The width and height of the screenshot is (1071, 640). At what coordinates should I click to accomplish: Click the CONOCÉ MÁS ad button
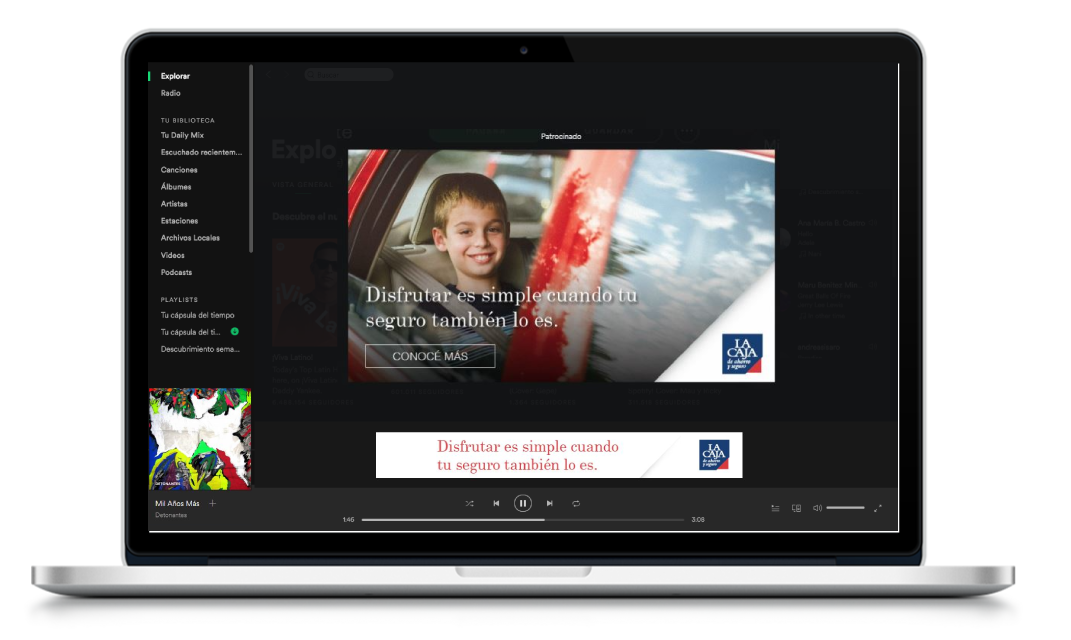coord(430,356)
